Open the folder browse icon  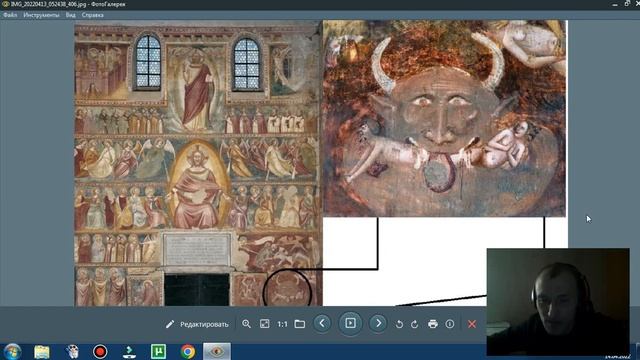tap(300, 324)
